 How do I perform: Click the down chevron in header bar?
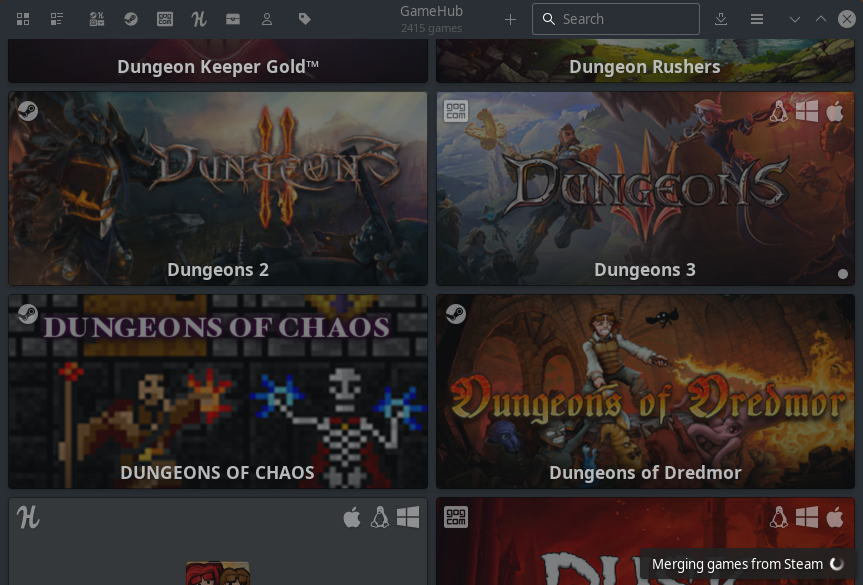point(794,19)
